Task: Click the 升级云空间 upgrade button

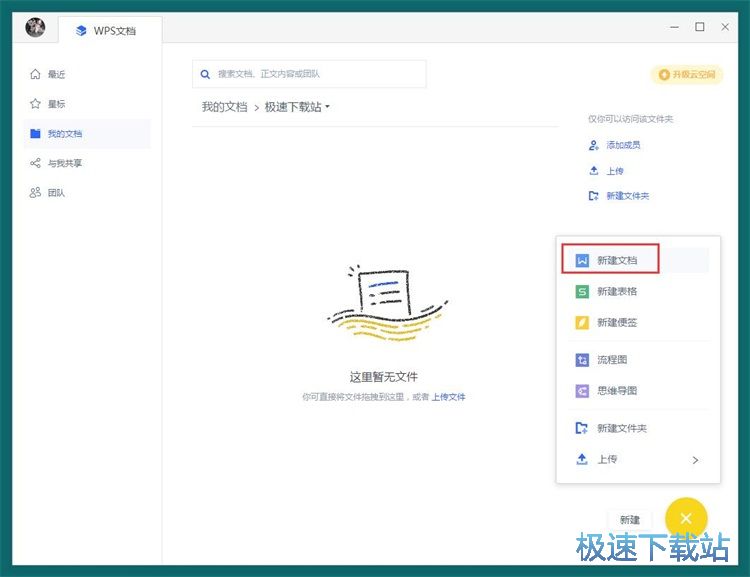Action: point(686,75)
